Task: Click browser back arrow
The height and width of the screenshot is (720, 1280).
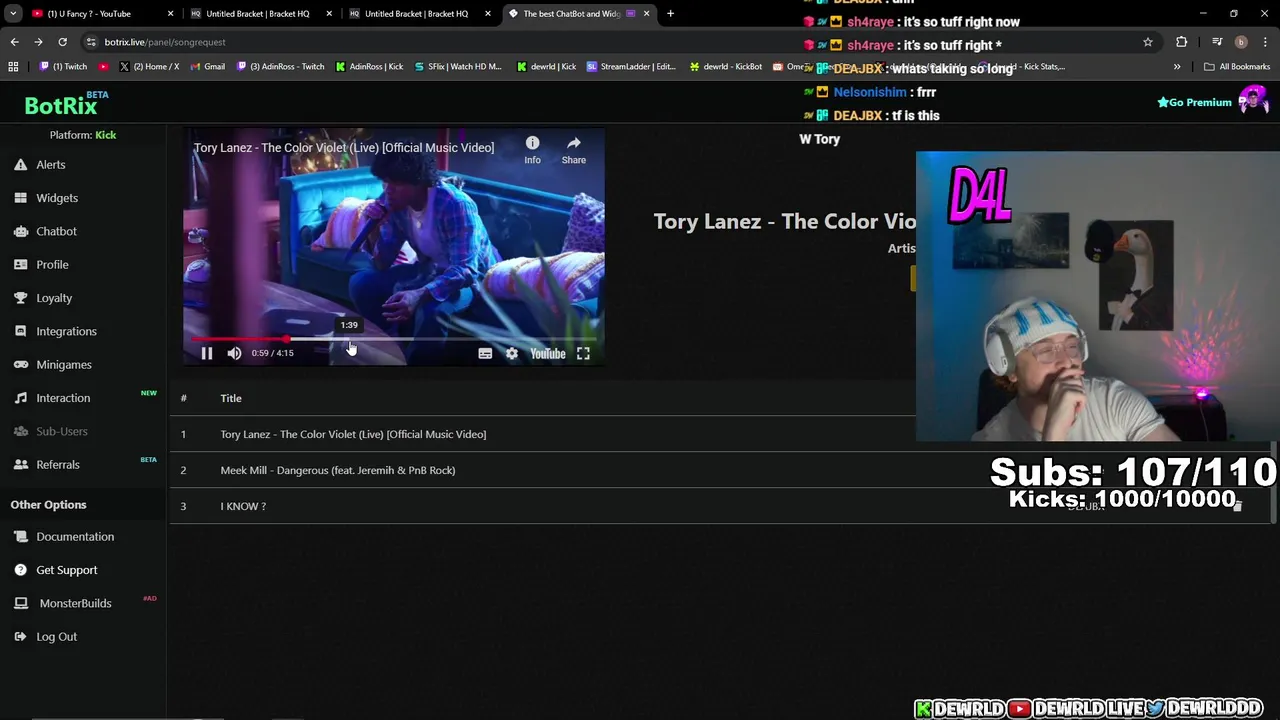Action: 14,42
